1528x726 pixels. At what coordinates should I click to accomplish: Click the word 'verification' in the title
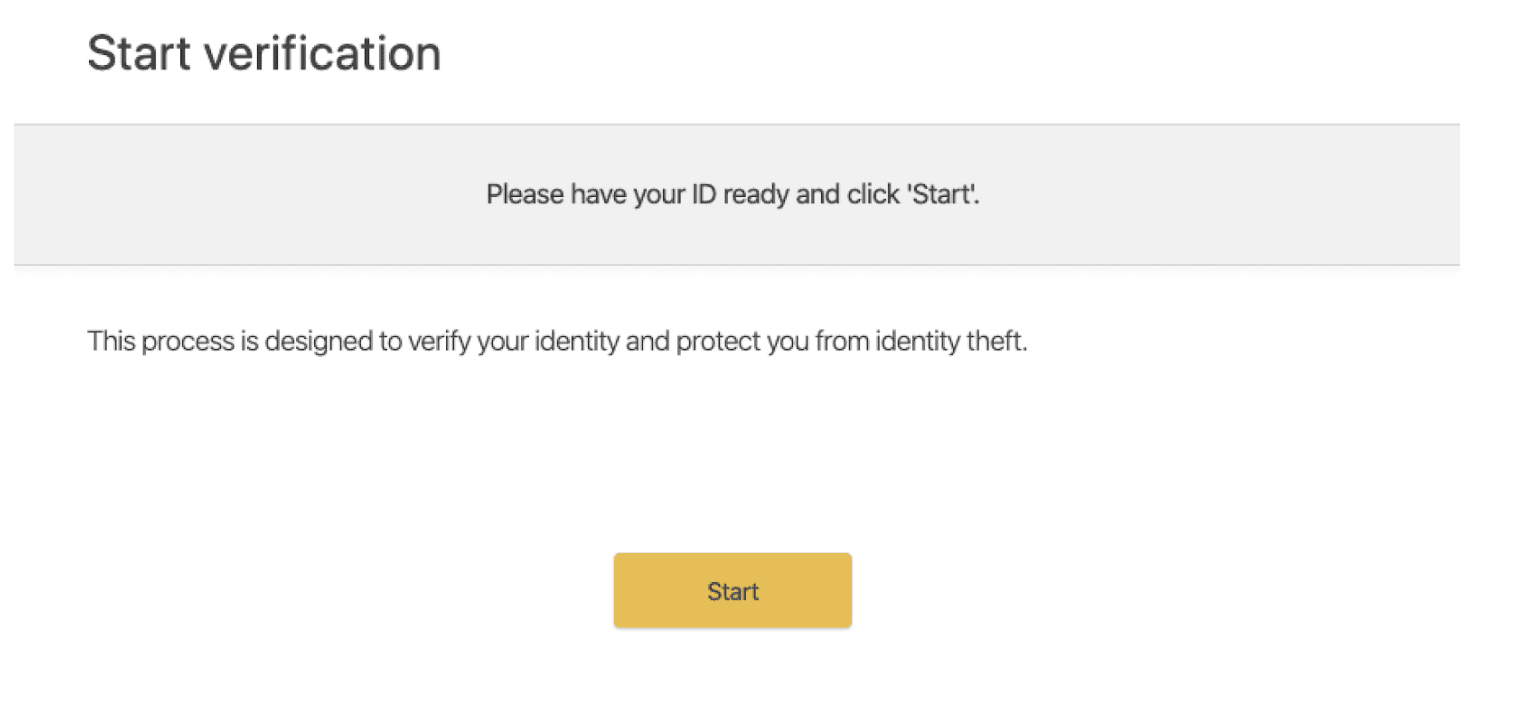323,53
